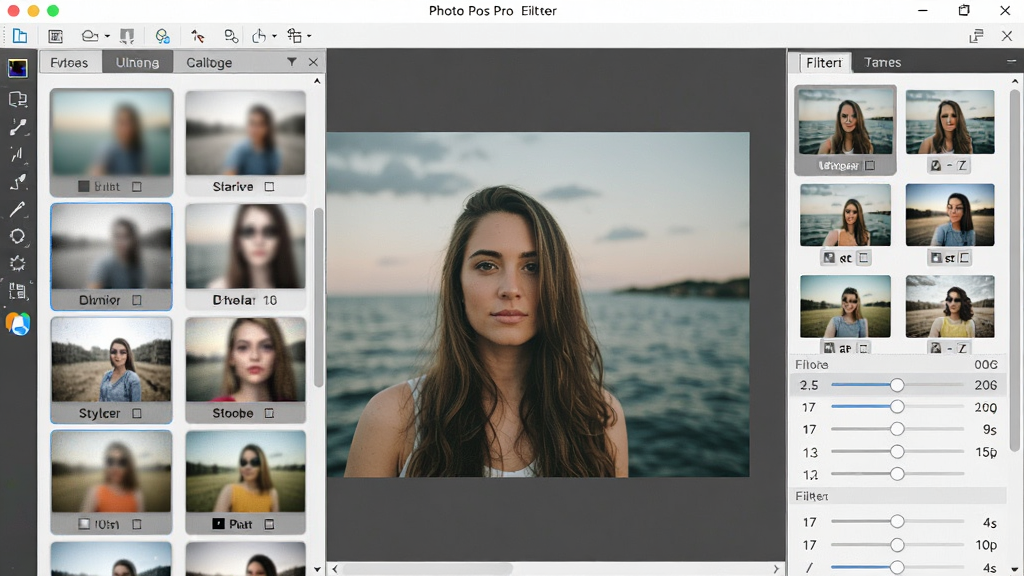Choose the Stoobe preset thumbnail
The width and height of the screenshot is (1024, 576).
(x=246, y=360)
